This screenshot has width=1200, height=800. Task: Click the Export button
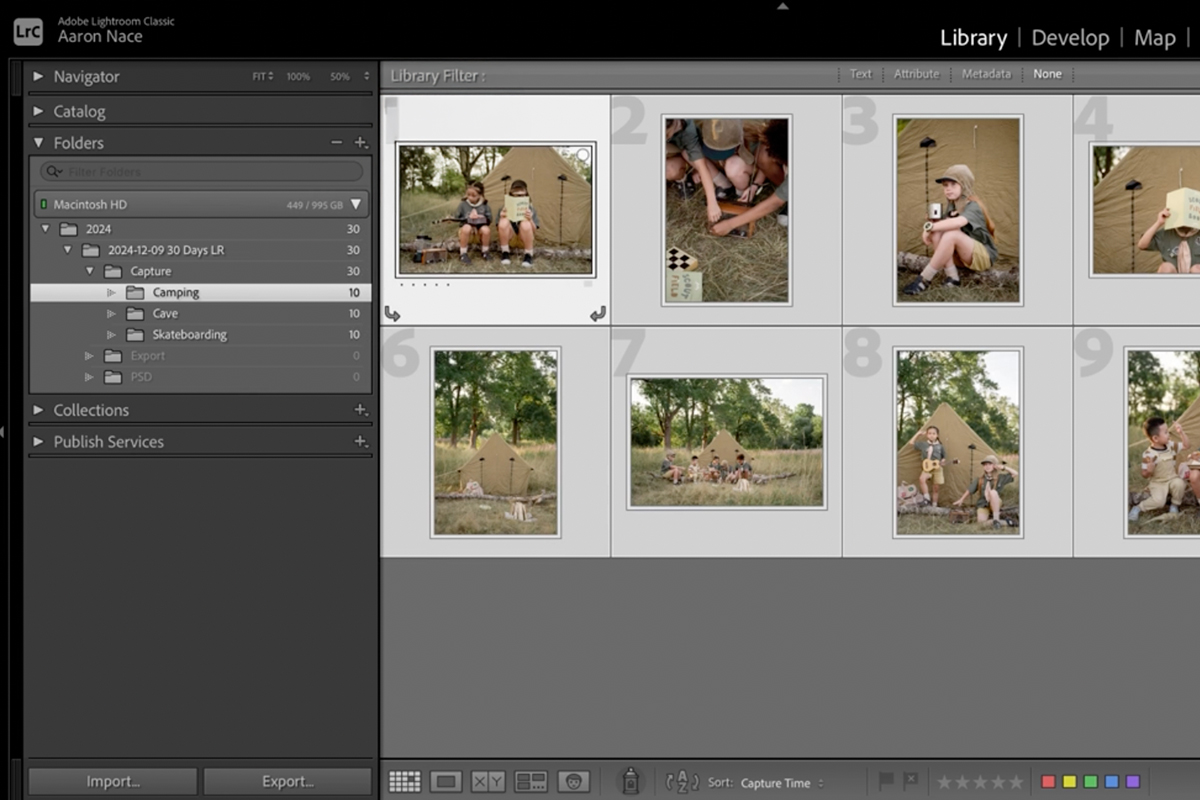[287, 781]
